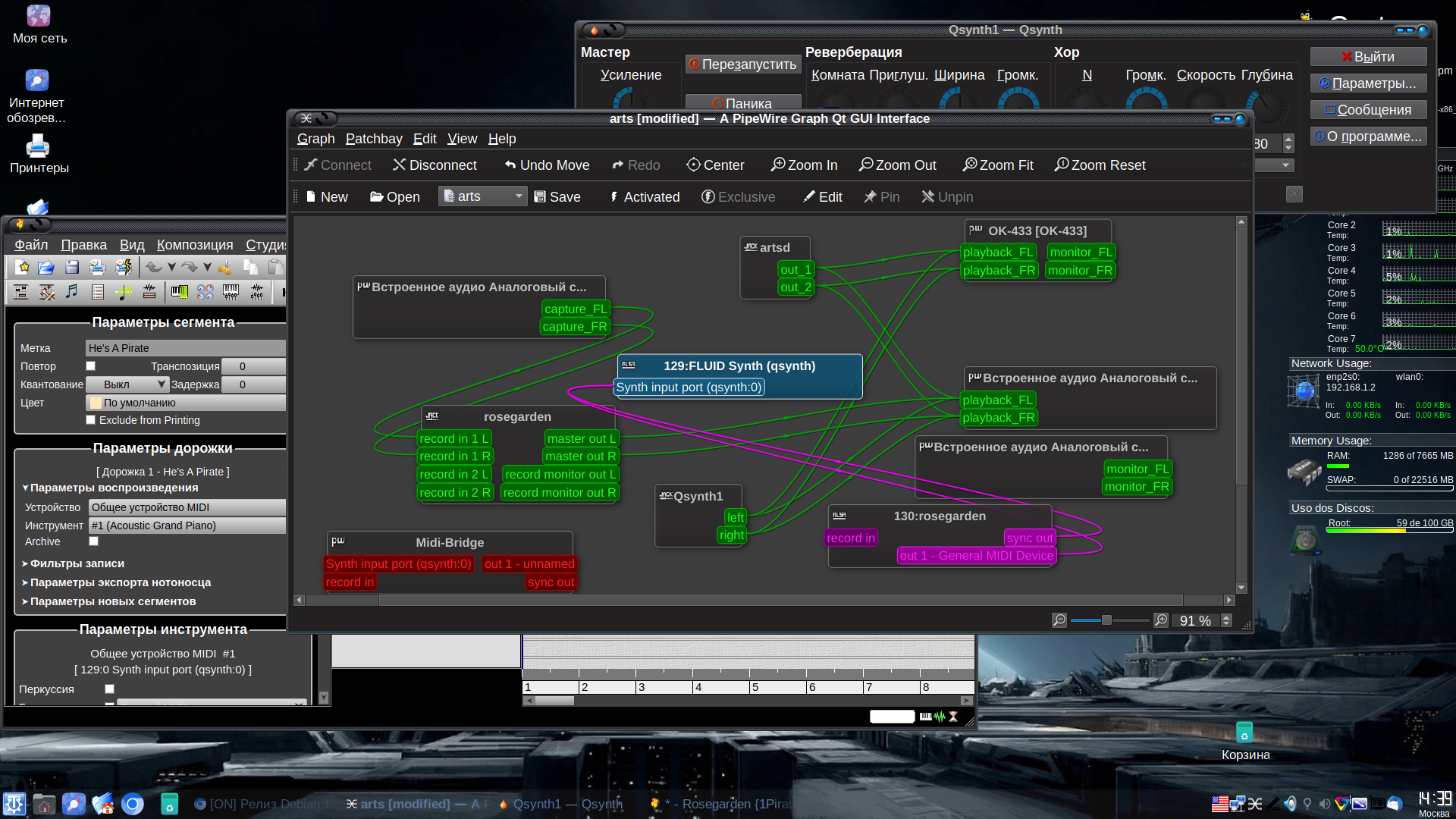Click the Zoom Fit toolbar icon
Viewport: 1456px width, 819px height.
pyautogui.click(x=970, y=165)
